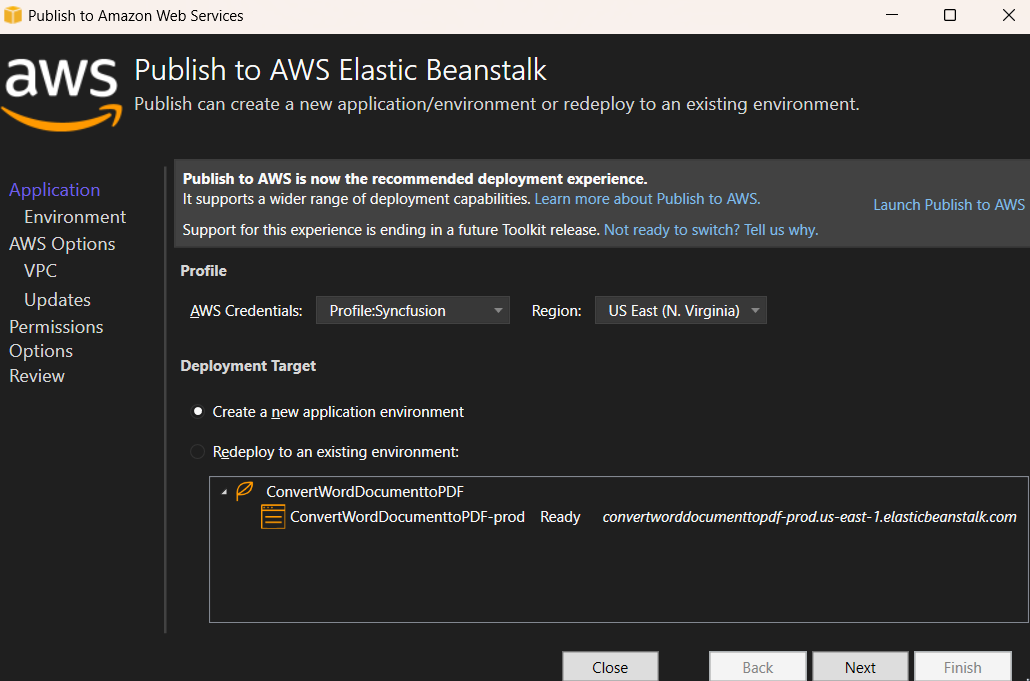1030x681 pixels.
Task: Collapse the ConvertWordDocumenttoPDF tree node
Action: (x=224, y=492)
